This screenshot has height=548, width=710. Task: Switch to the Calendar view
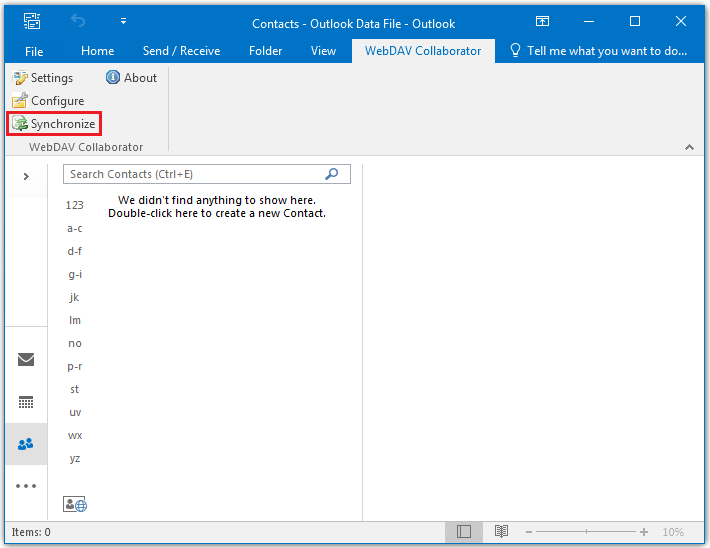click(26, 402)
